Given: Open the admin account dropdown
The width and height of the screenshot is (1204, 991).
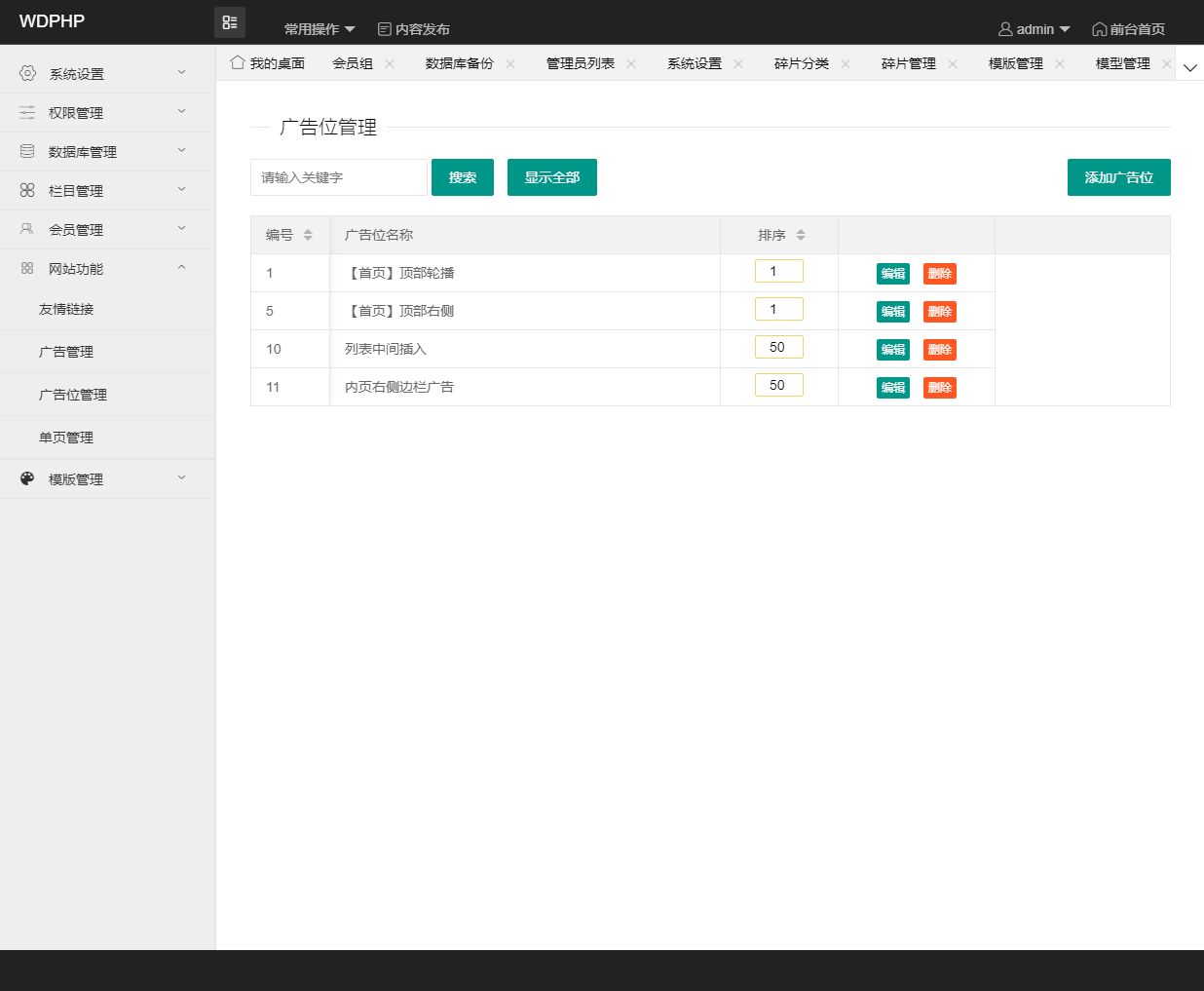Looking at the screenshot, I should tap(1035, 29).
